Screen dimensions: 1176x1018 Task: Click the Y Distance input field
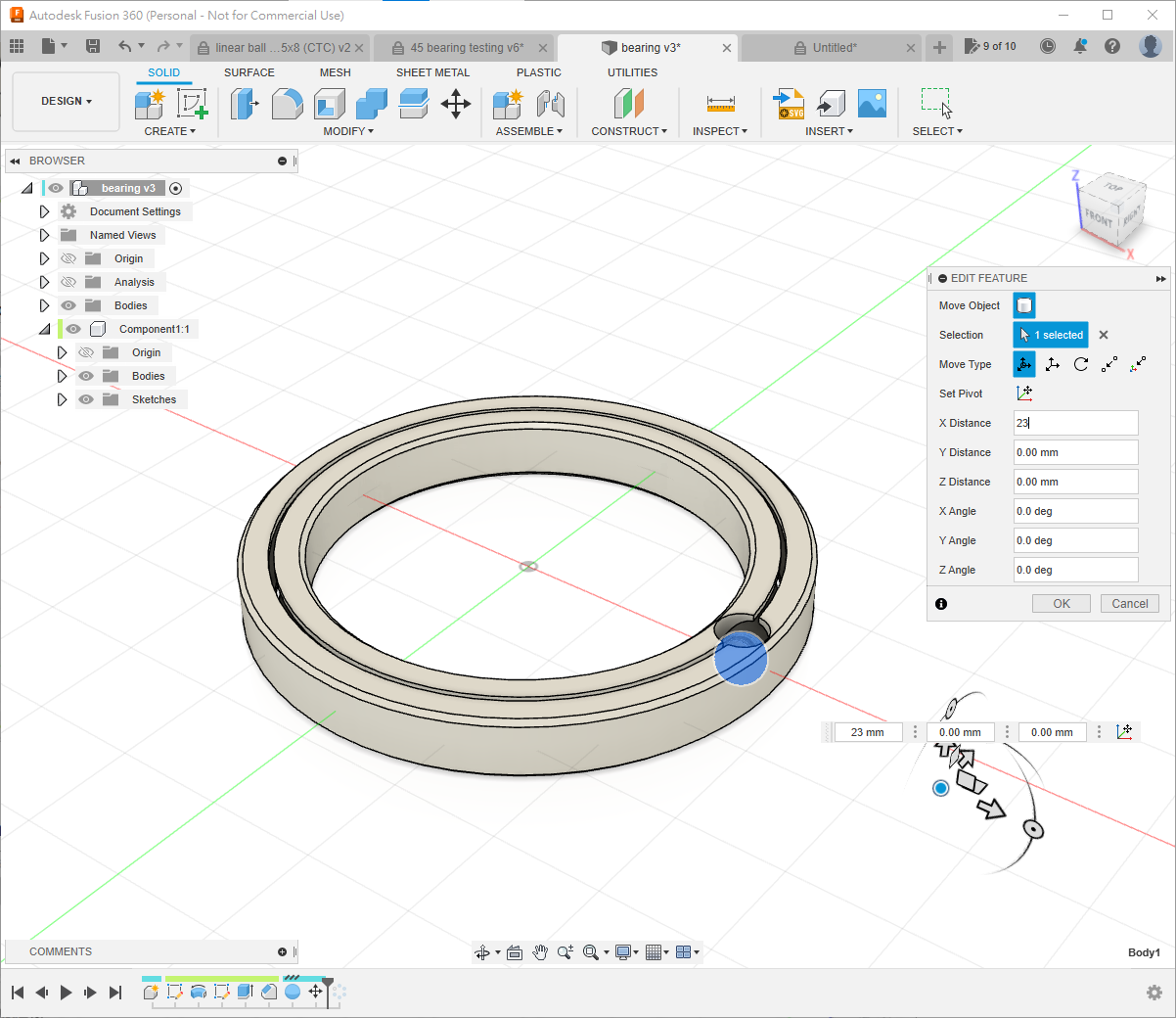1075,452
